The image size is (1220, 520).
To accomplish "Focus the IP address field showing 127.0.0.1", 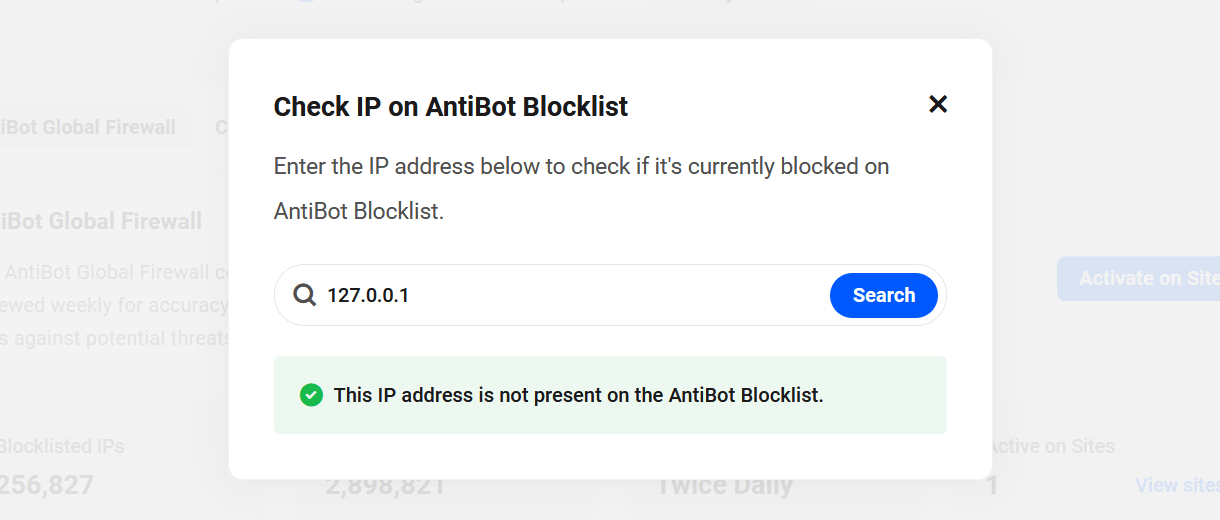I will coord(570,295).
